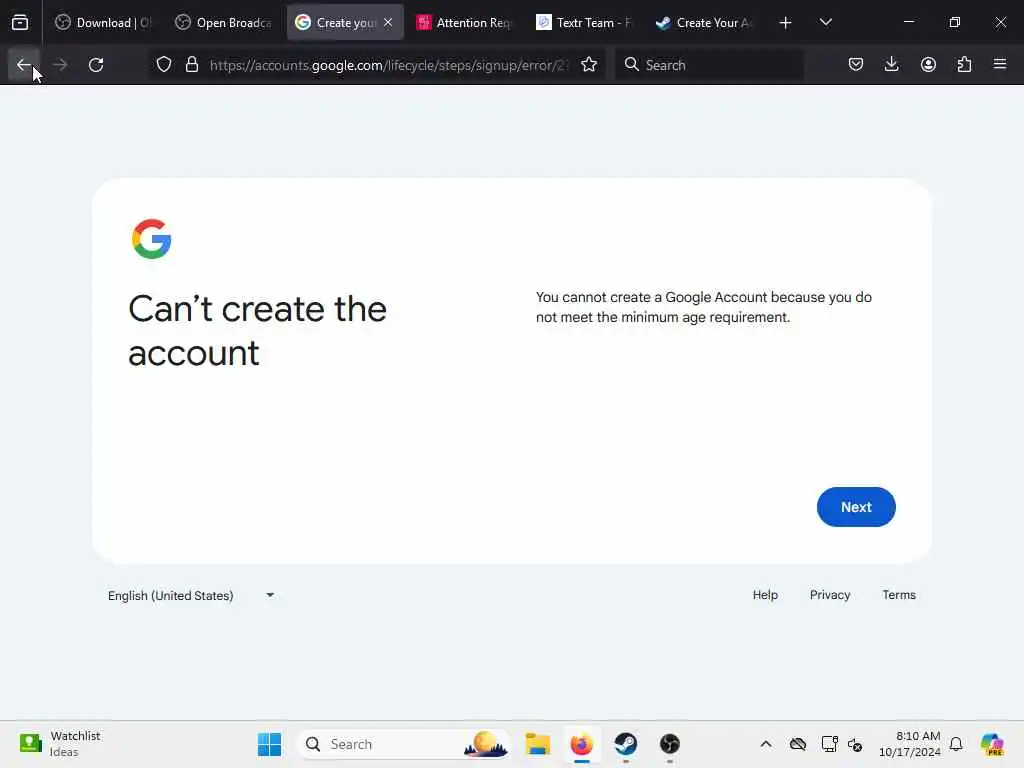The image size is (1024, 768).
Task: Open the tracking protection shield icon
Action: pyautogui.click(x=164, y=65)
